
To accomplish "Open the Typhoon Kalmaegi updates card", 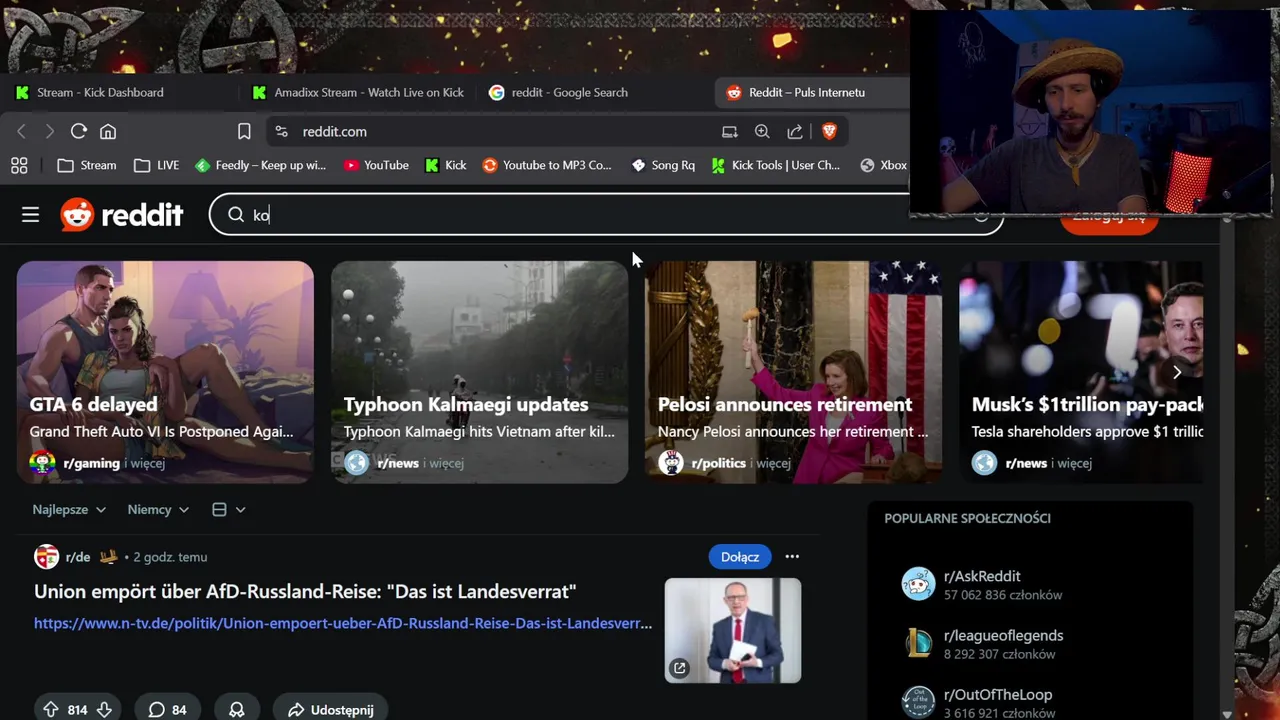I will click(x=480, y=372).
